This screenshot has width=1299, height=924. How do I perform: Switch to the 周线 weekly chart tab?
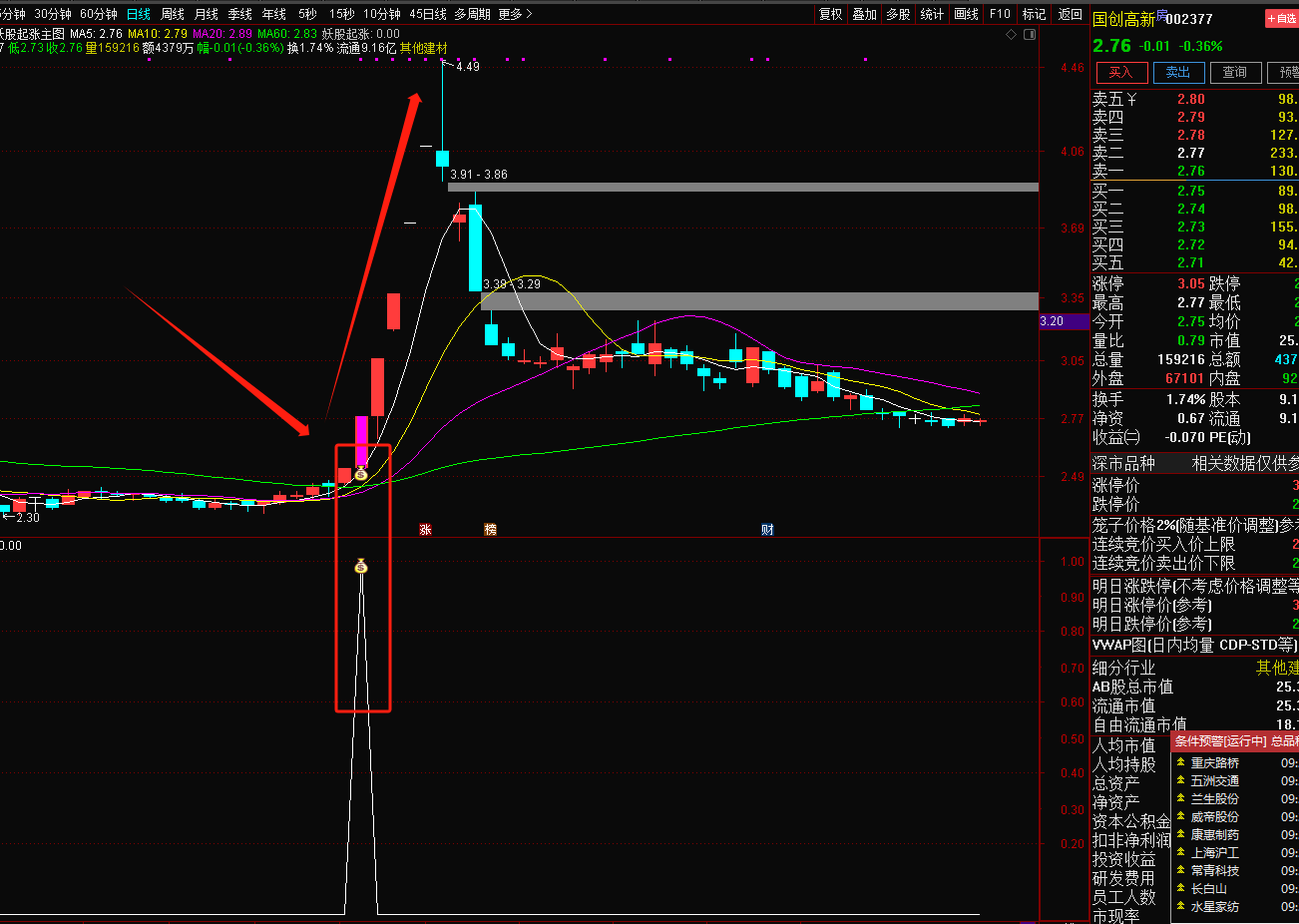pos(173,14)
